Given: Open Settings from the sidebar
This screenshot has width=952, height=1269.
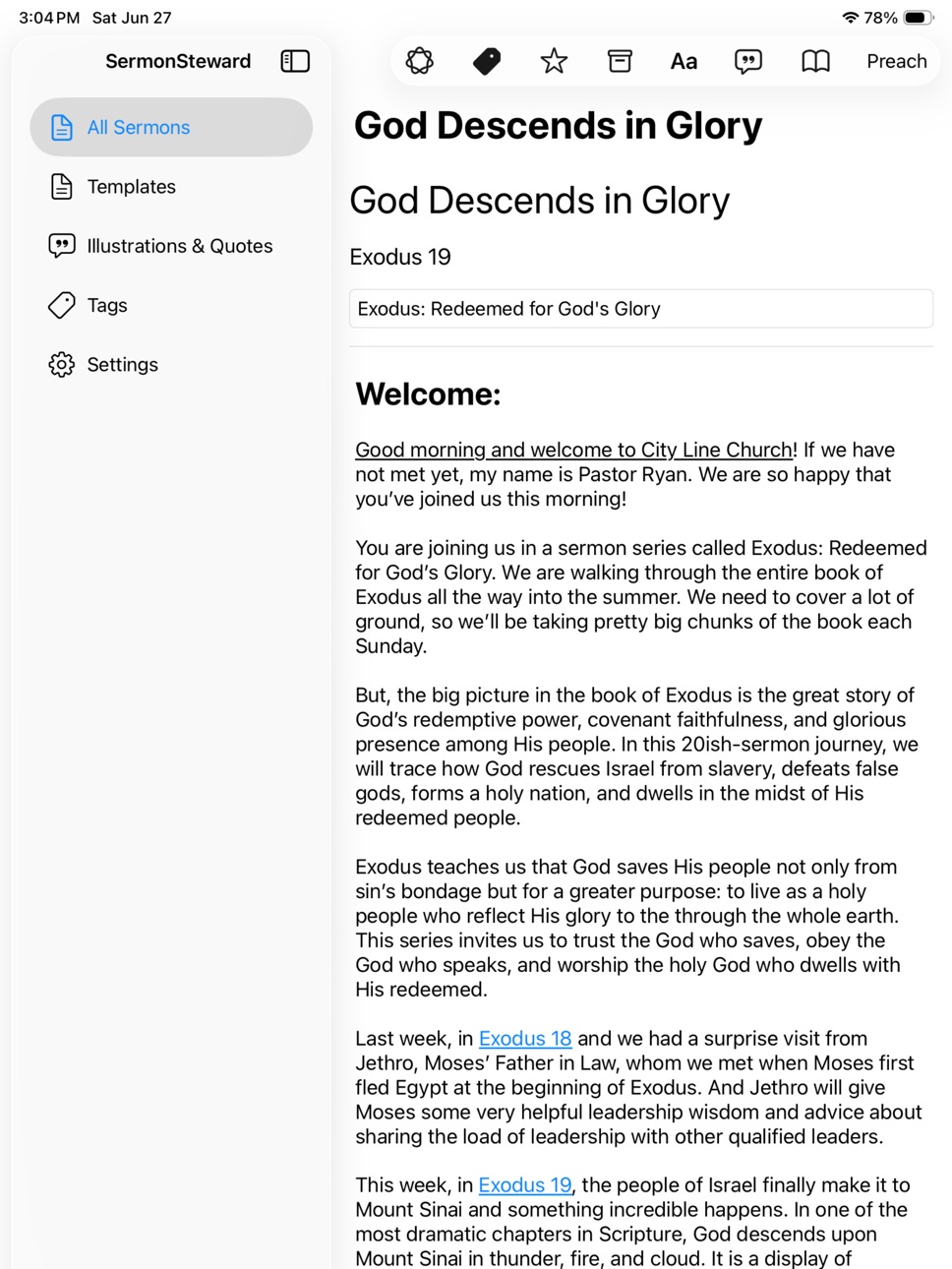Looking at the screenshot, I should click(x=171, y=364).
